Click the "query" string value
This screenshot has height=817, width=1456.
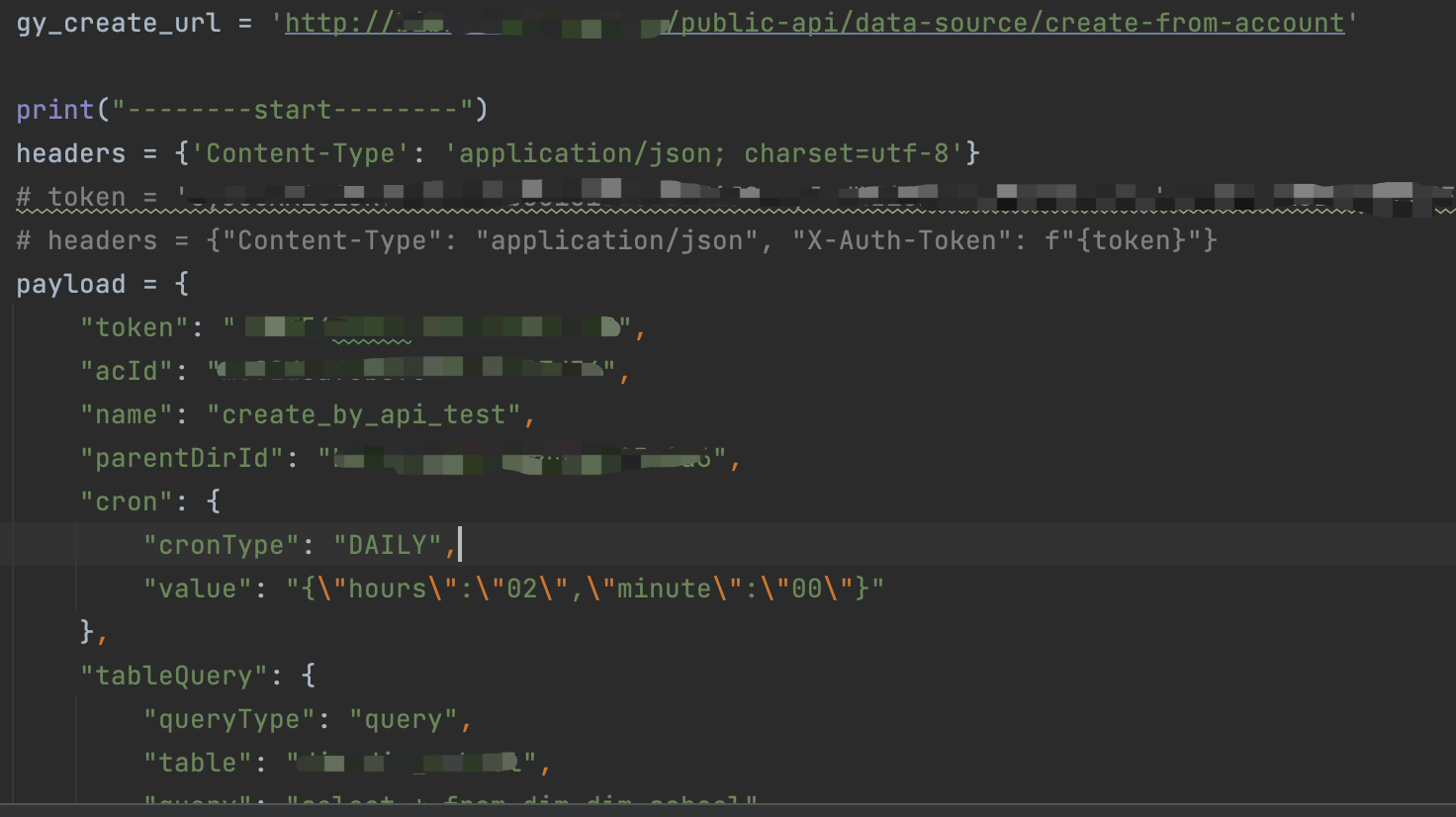[x=403, y=719]
